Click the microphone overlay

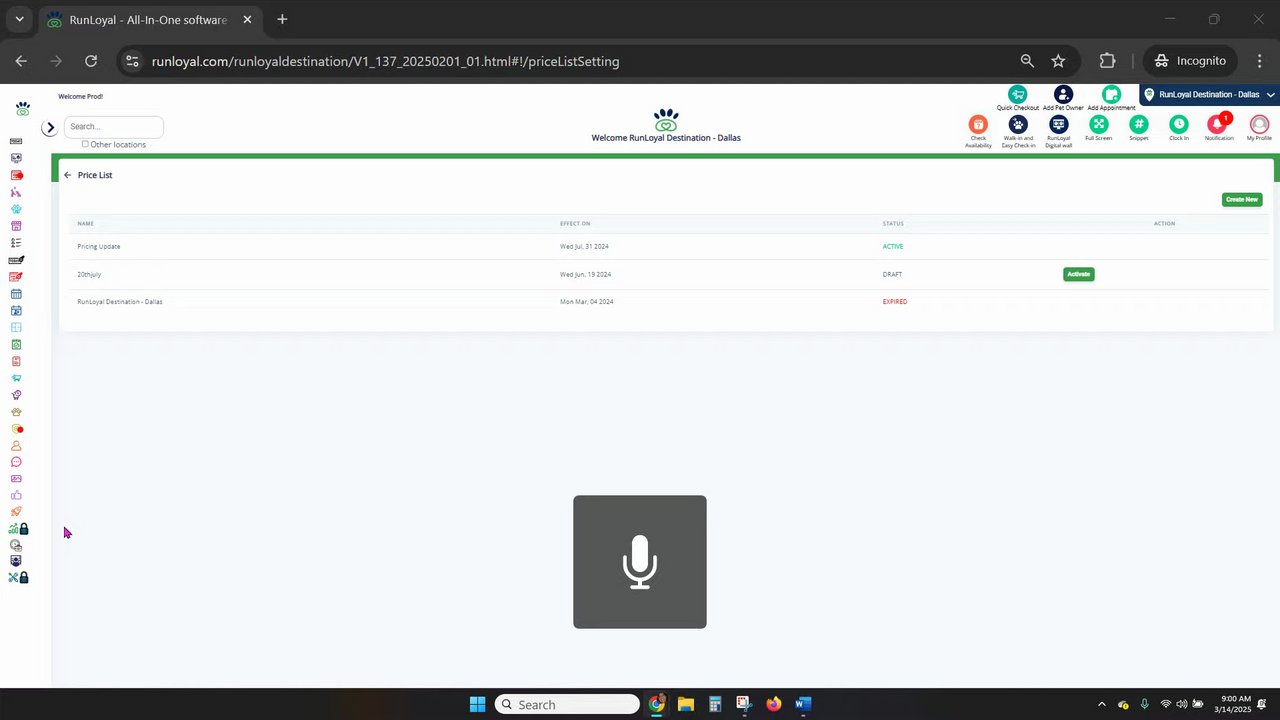pos(640,562)
